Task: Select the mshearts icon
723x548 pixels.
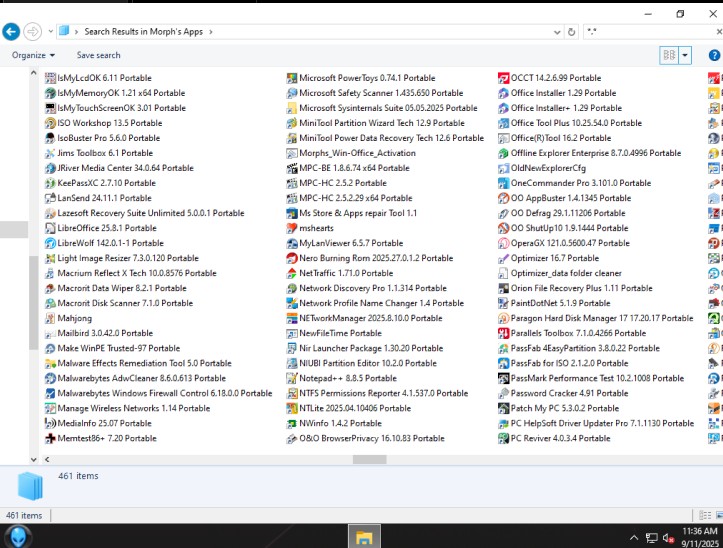Action: click(292, 228)
